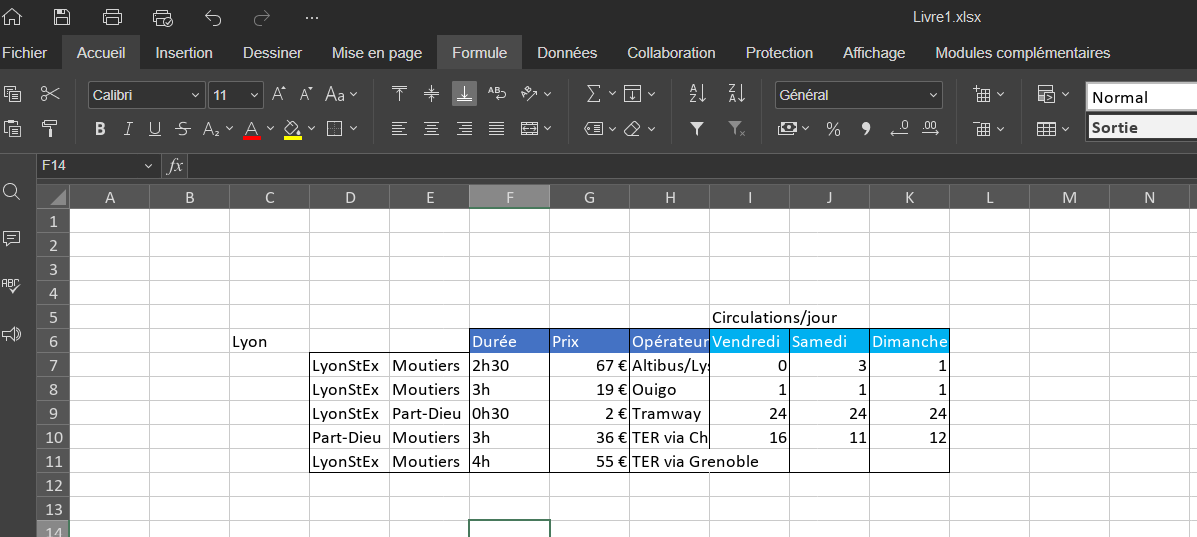
Task: Click the feedback megaphone sidebar icon
Action: (11, 334)
